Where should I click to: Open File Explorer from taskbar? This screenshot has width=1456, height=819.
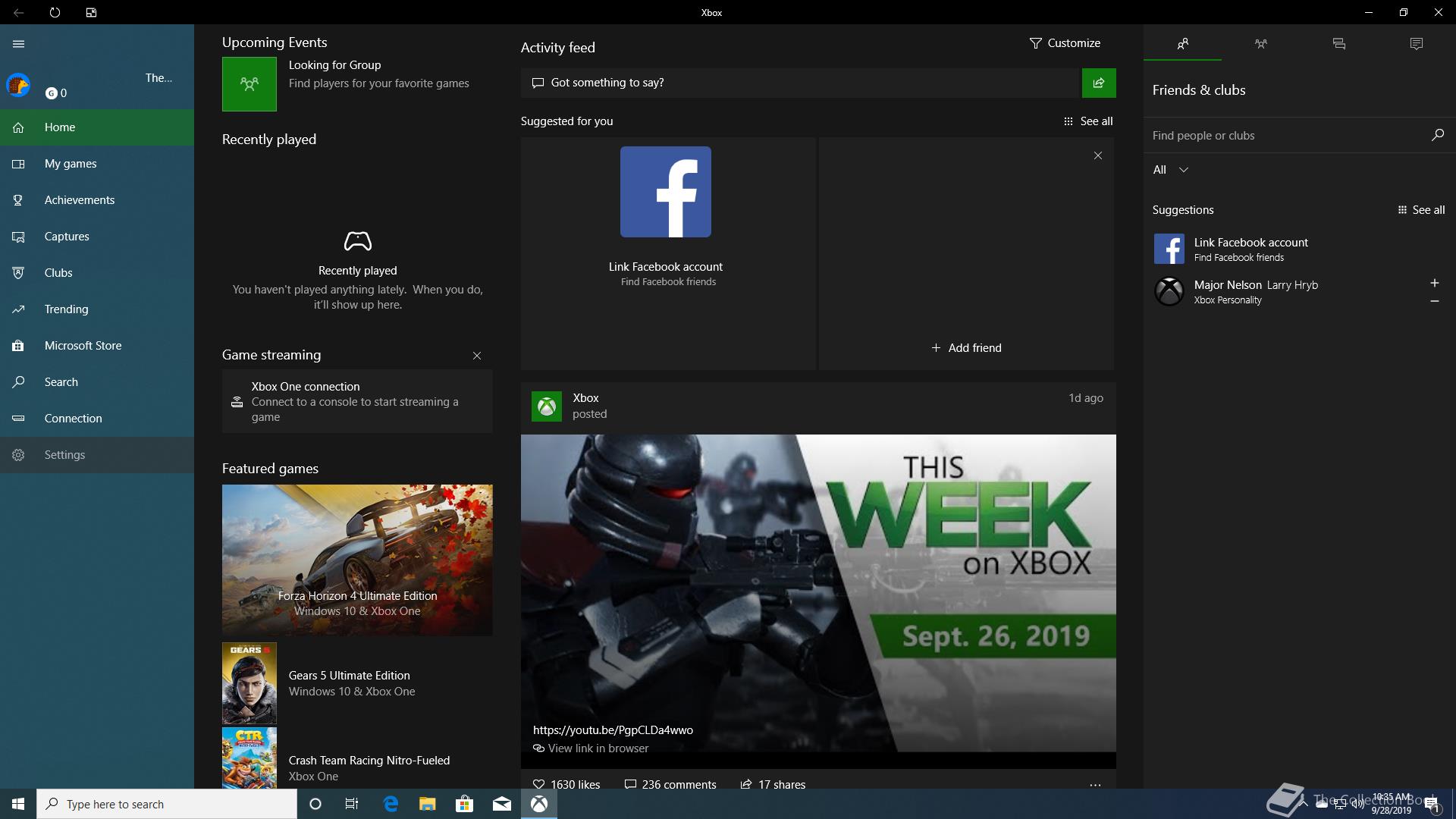pos(428,804)
